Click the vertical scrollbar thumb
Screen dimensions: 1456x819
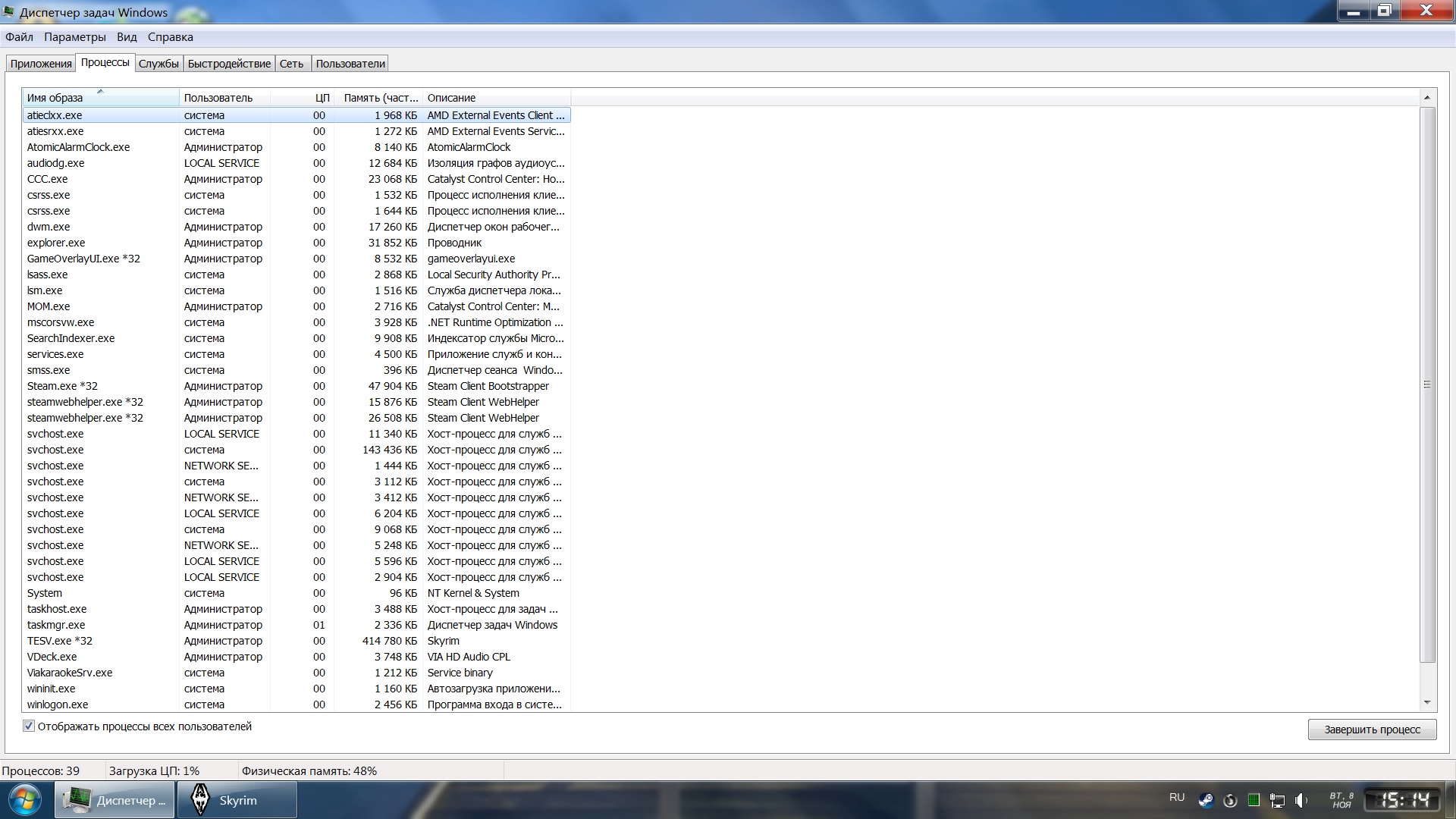[x=1426, y=384]
